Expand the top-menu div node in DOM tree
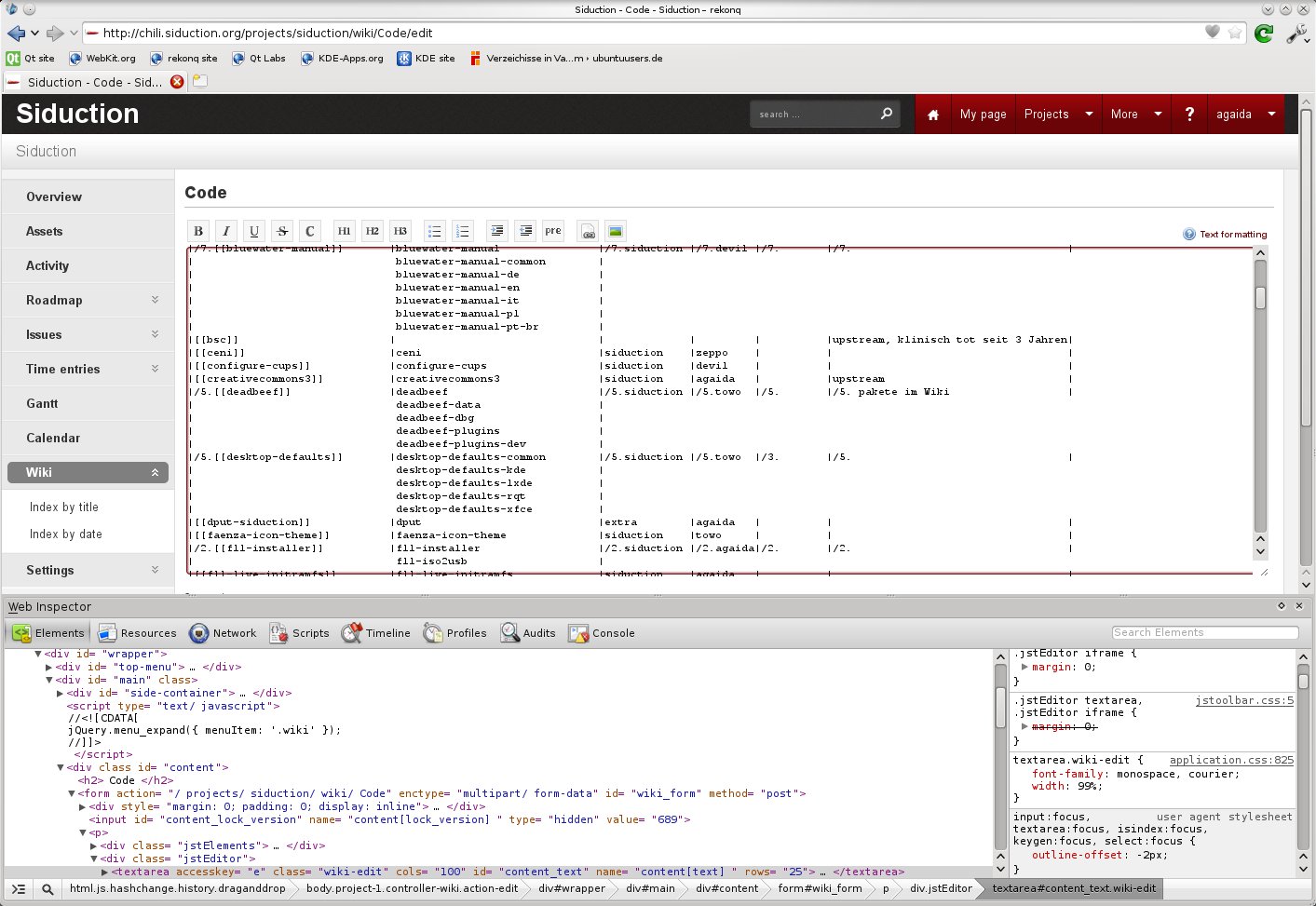The image size is (1316, 906). [x=49, y=668]
